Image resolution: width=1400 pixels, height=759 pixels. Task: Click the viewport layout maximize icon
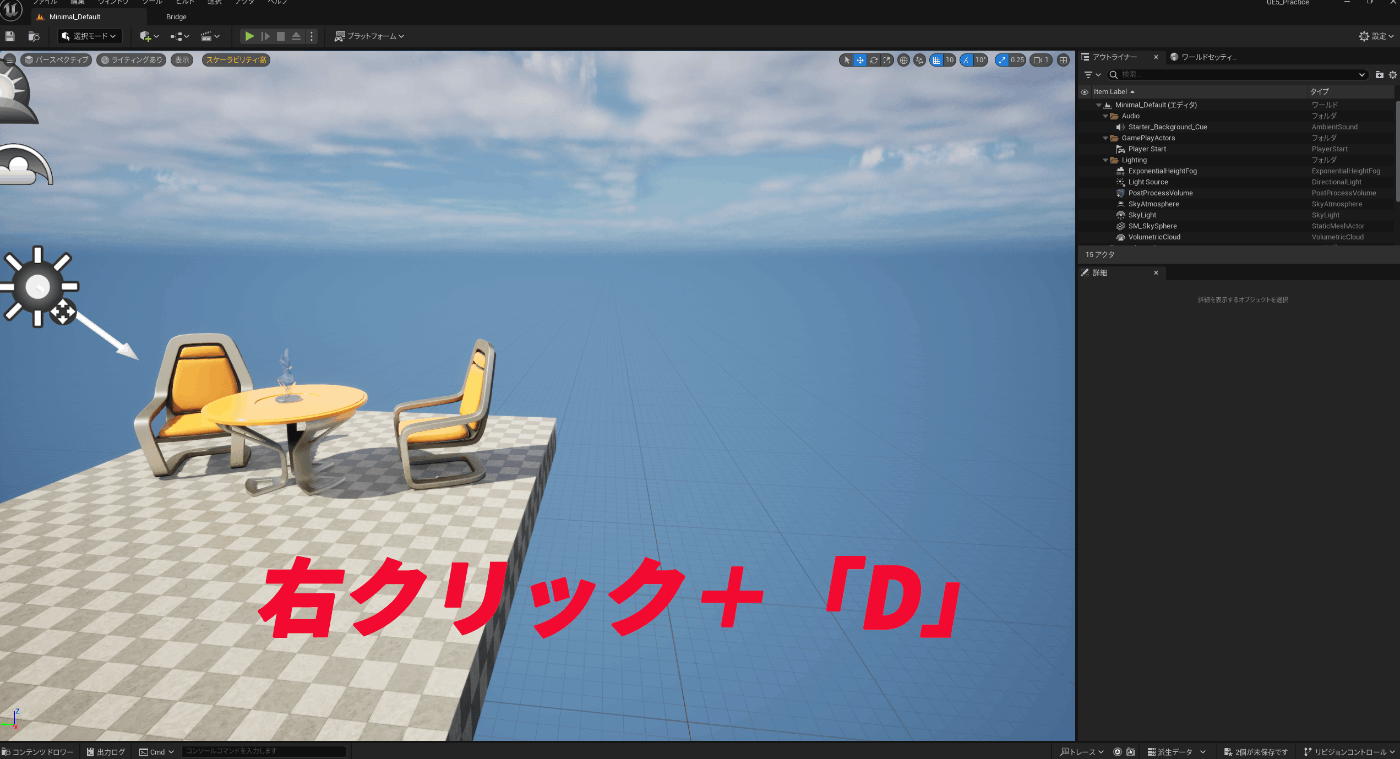(x=1063, y=60)
